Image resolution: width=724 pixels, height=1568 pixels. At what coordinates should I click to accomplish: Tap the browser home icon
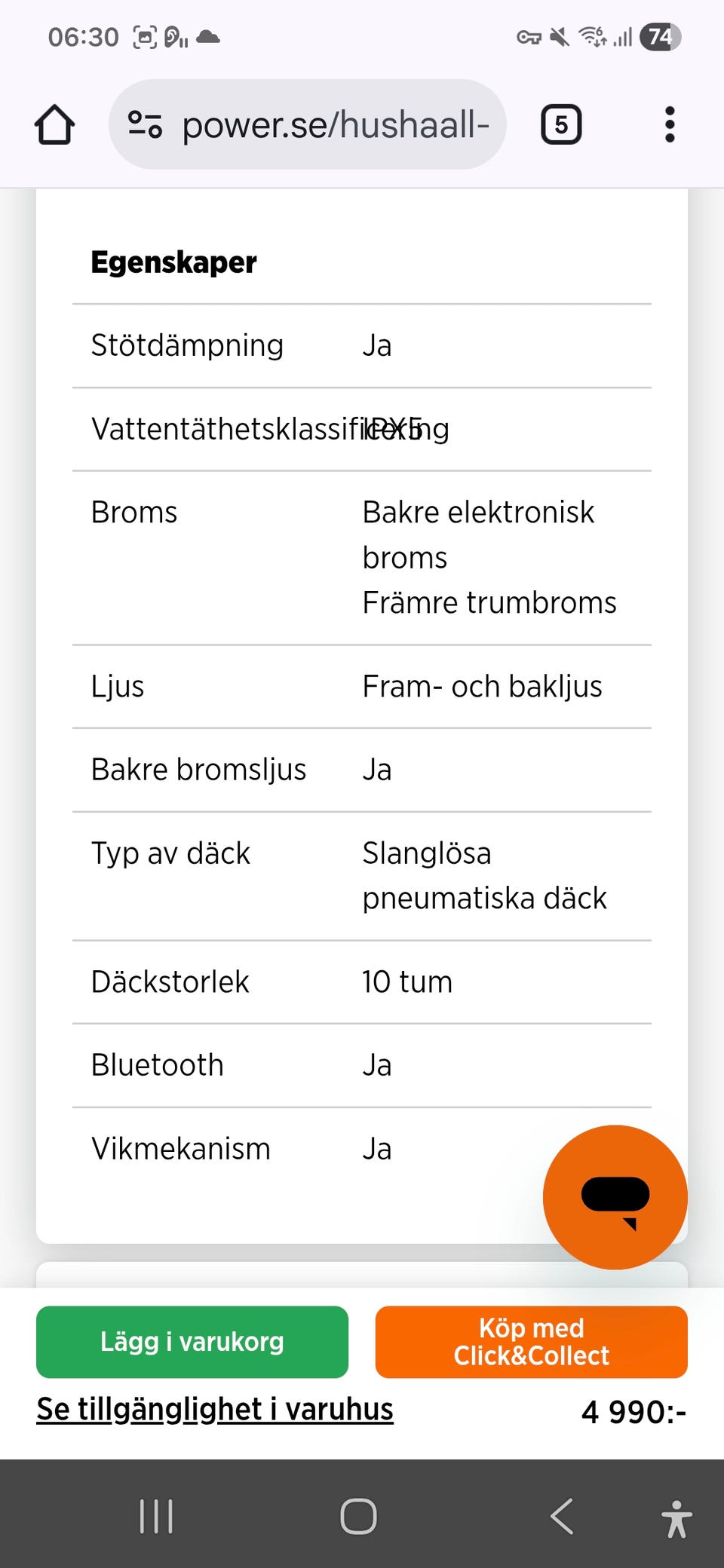(x=54, y=124)
